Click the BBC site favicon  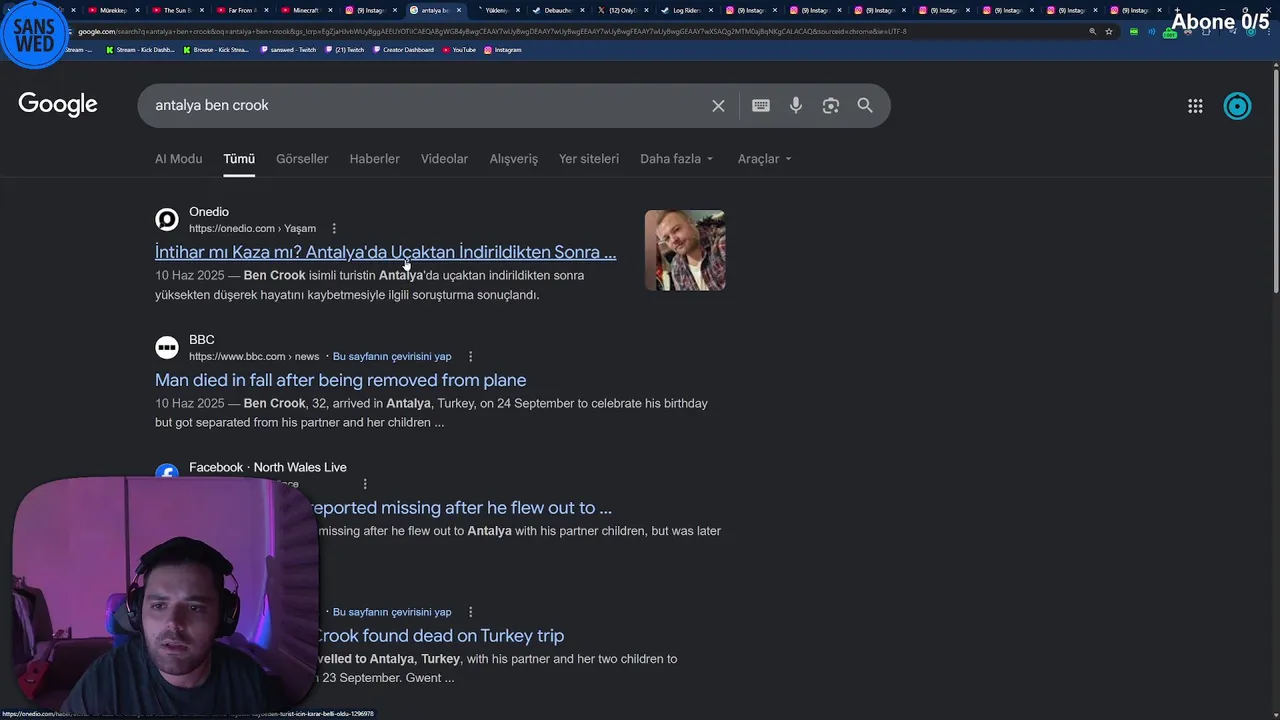point(167,347)
